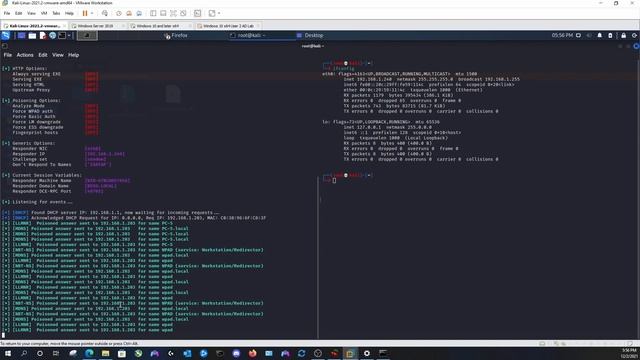
Task: Click the show desktop icon in Kali panel
Action: pyautogui.click(x=21, y=36)
